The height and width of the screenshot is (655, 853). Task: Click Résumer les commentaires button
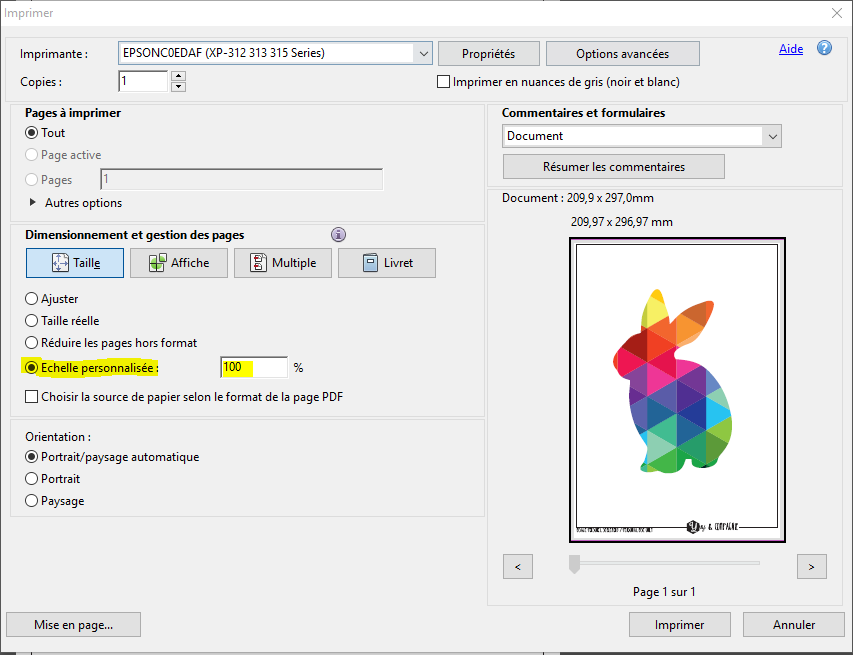point(614,166)
